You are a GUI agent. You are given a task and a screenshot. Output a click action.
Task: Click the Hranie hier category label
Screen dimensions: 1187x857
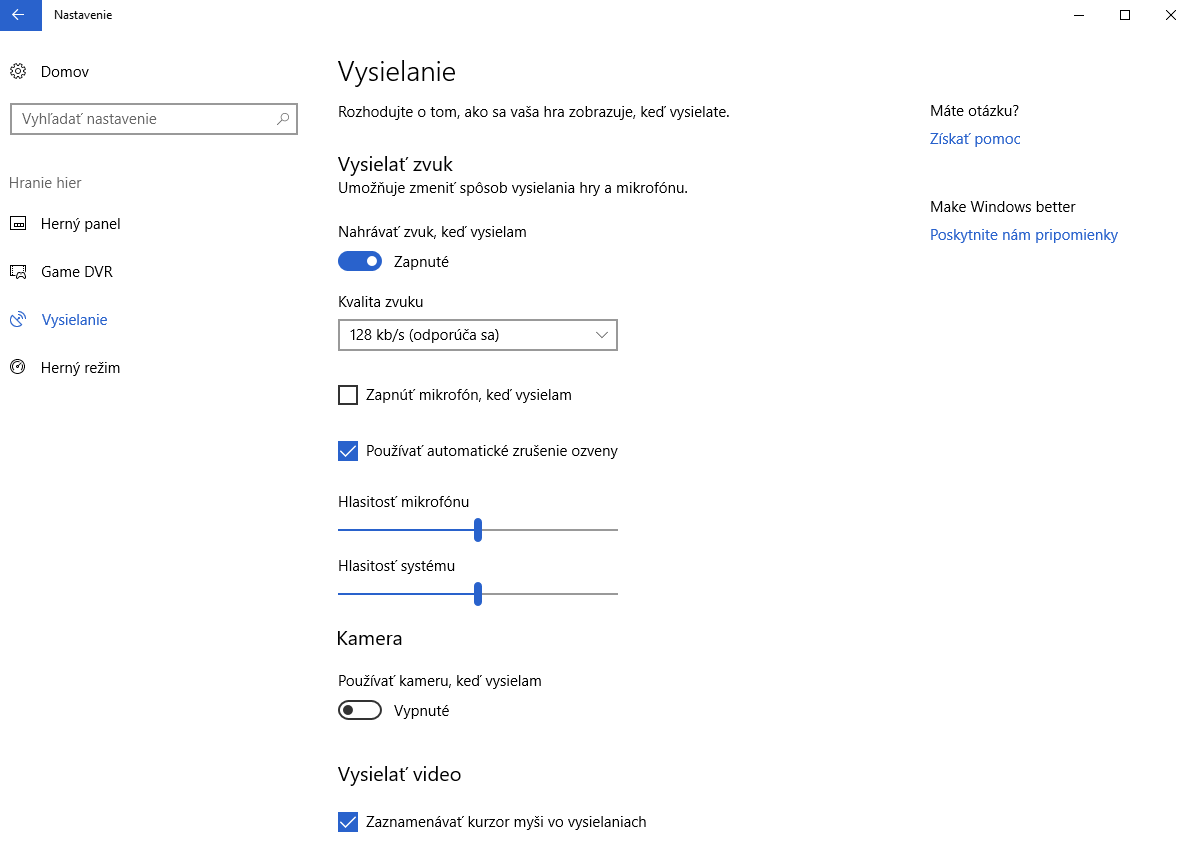tap(45, 182)
